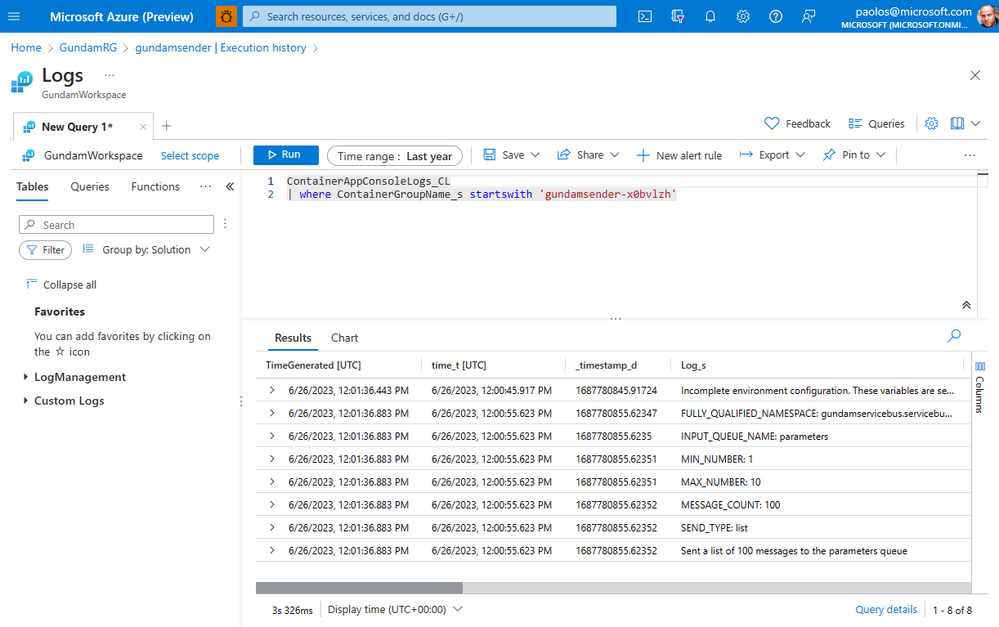This screenshot has width=999, height=627.
Task: Select the Results tab
Action: (293, 338)
